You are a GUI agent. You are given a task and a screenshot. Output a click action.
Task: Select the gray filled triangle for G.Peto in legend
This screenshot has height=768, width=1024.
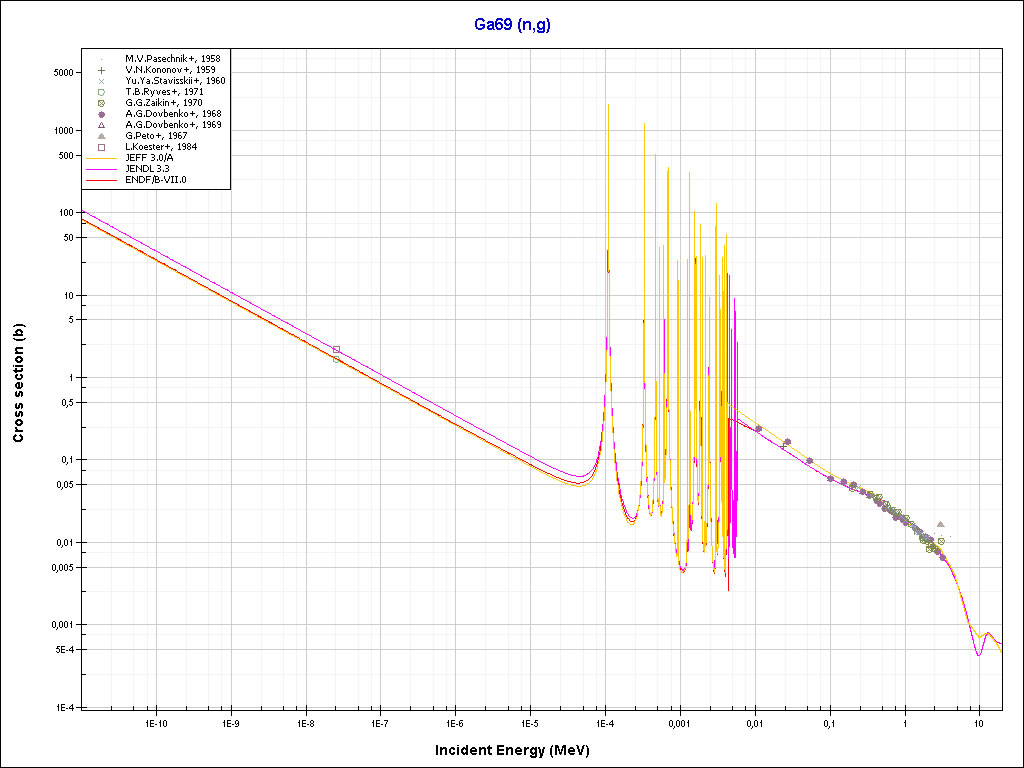point(102,136)
